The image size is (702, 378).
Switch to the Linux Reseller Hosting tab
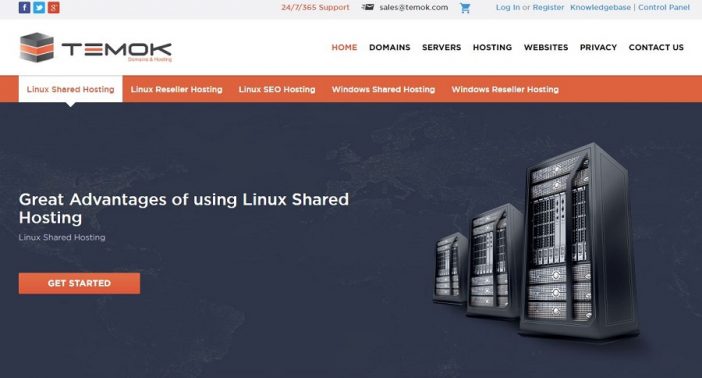pyautogui.click(x=176, y=89)
